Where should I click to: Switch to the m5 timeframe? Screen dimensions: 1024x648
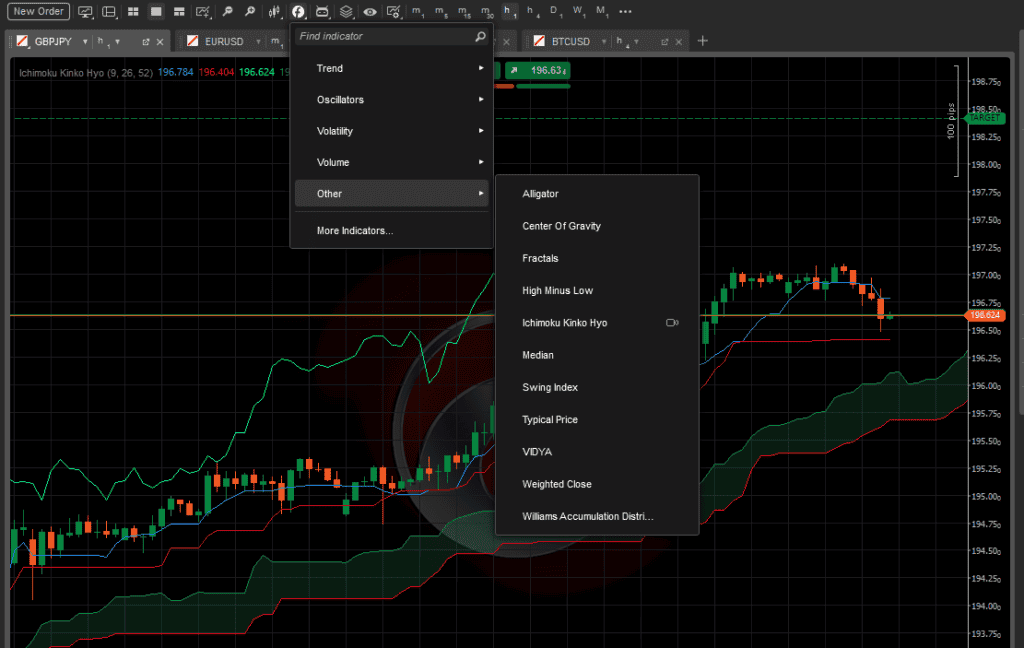click(x=441, y=11)
